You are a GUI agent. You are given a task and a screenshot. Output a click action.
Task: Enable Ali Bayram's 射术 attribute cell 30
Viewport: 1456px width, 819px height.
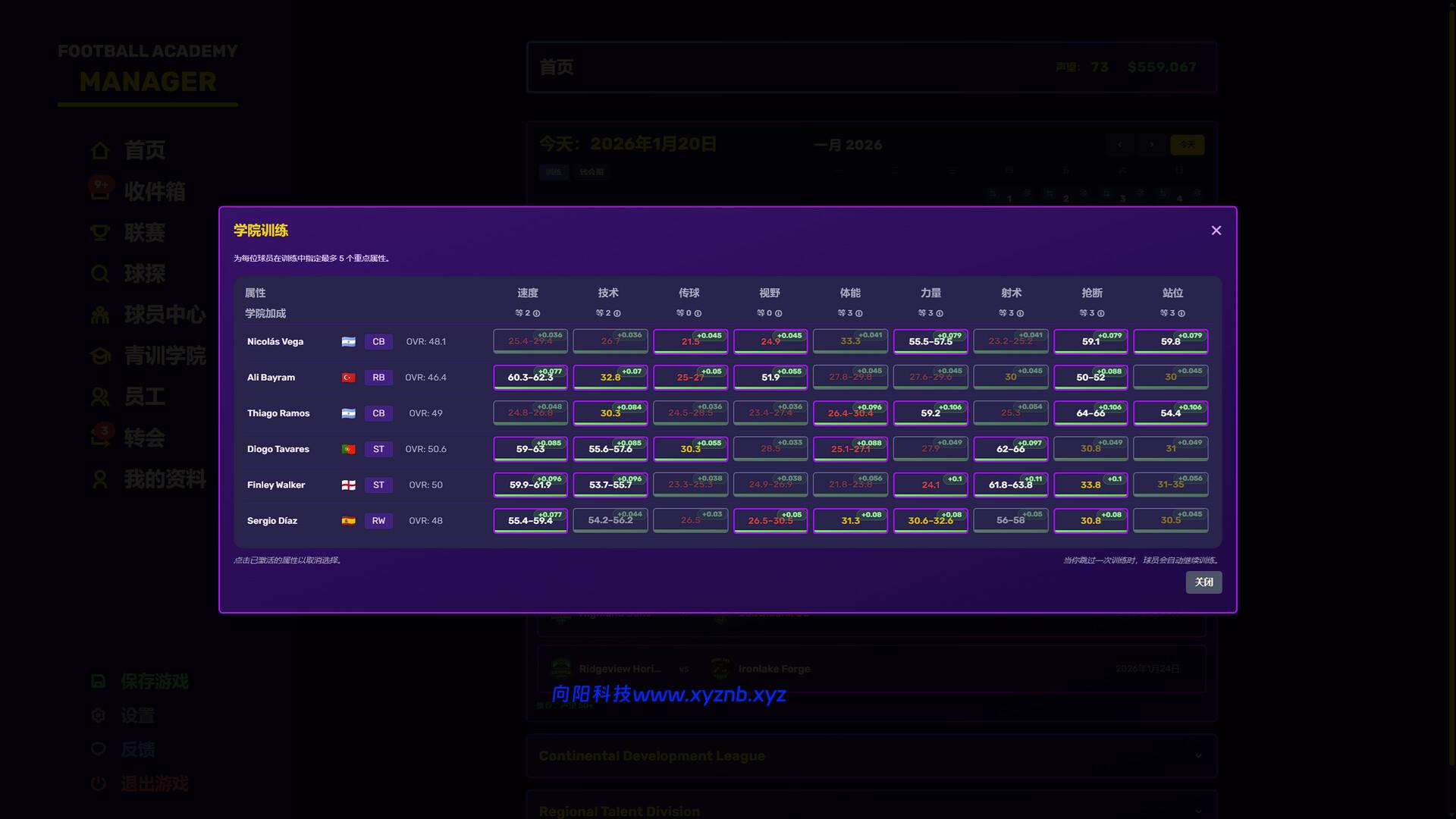click(1010, 377)
